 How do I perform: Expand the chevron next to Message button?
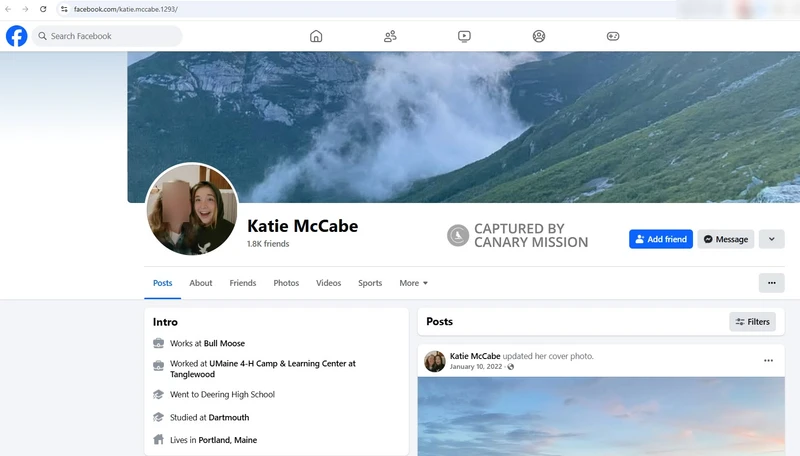click(x=771, y=239)
